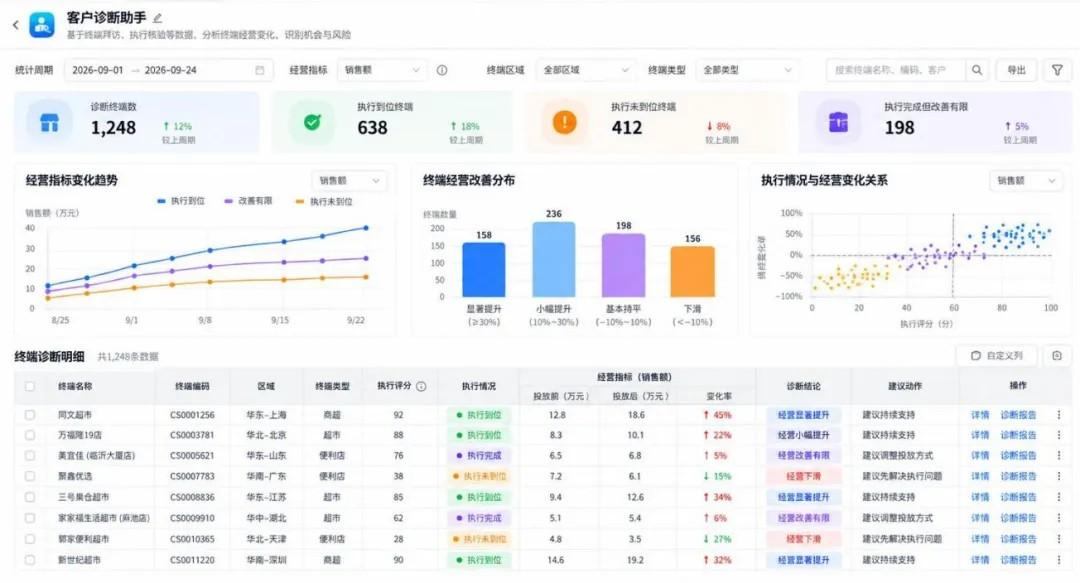This screenshot has width=1080, height=583.
Task: Toggle the 执行到位 legend item
Action: [x=181, y=201]
